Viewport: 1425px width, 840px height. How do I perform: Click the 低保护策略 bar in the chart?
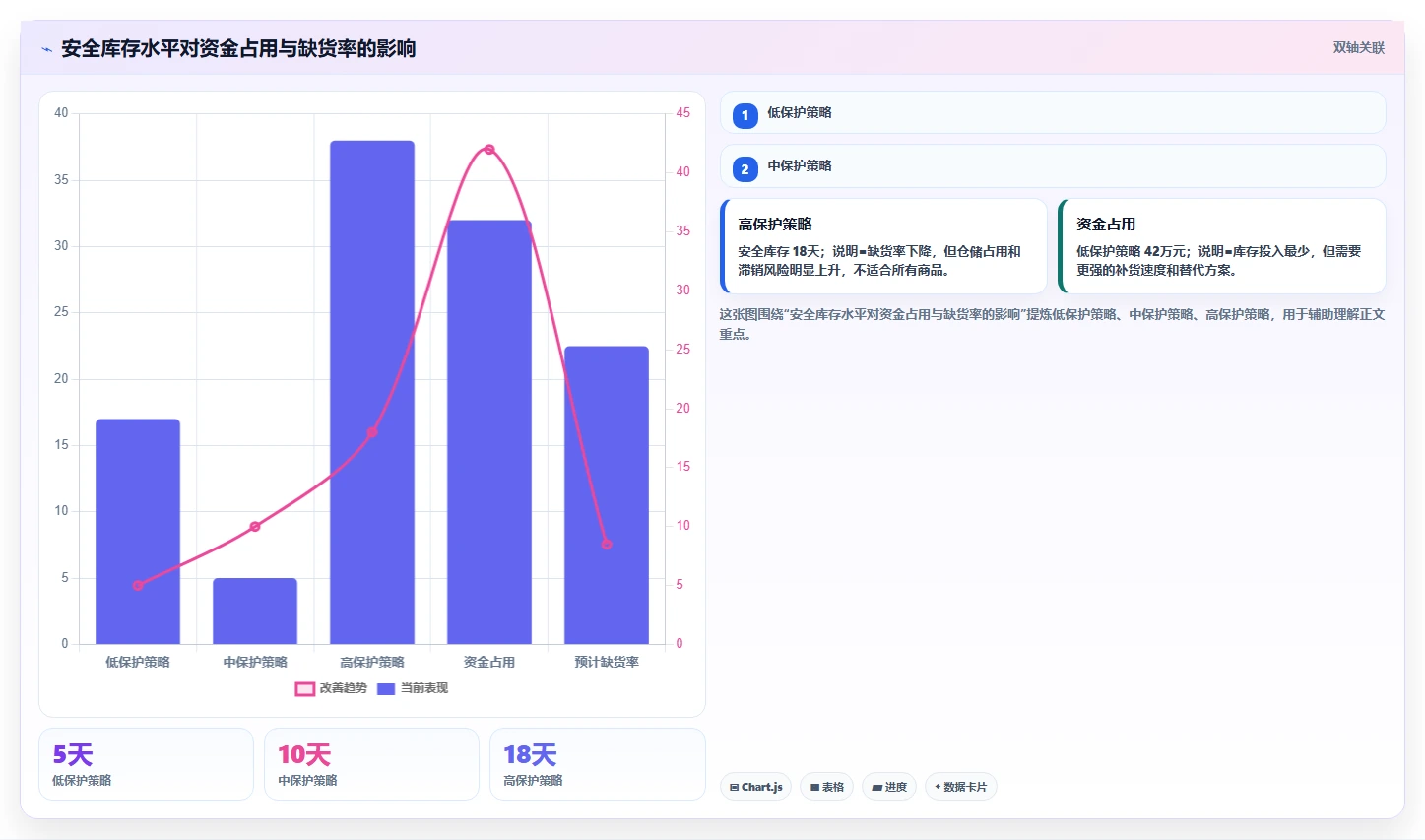(138, 532)
